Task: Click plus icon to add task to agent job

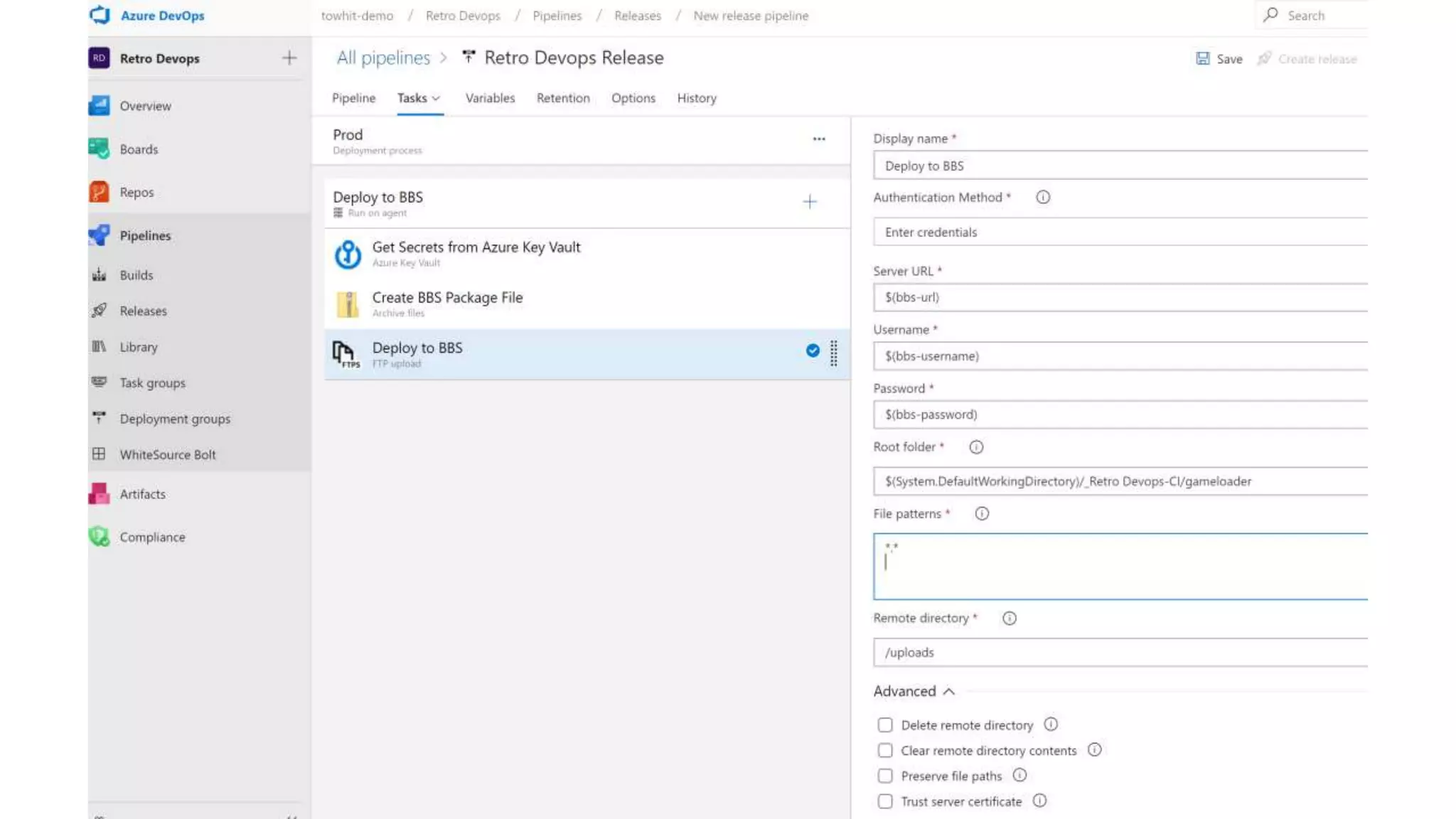Action: click(x=809, y=203)
